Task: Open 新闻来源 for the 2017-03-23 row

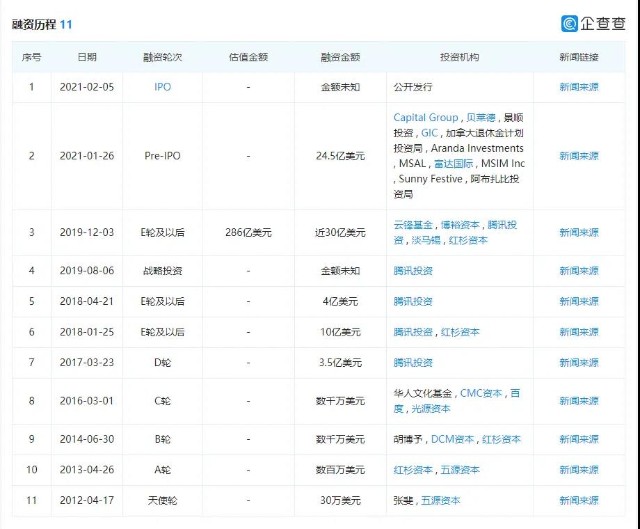Action: click(x=579, y=362)
